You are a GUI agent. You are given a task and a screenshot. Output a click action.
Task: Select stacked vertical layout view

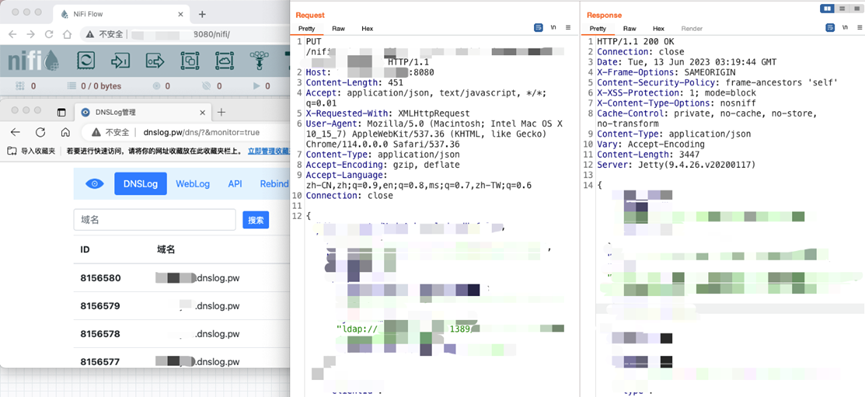tap(842, 8)
